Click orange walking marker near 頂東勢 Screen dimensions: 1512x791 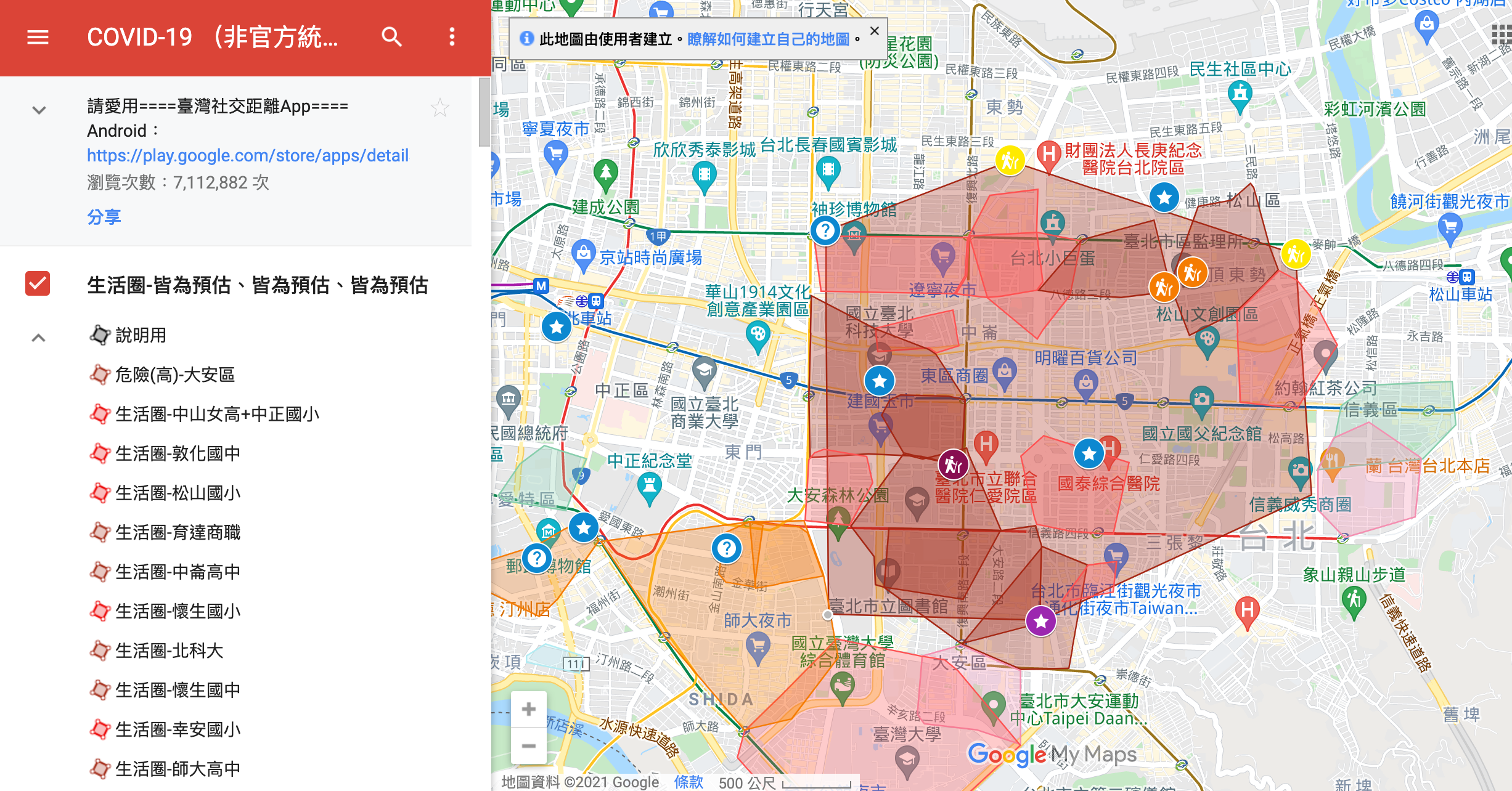(x=1192, y=272)
